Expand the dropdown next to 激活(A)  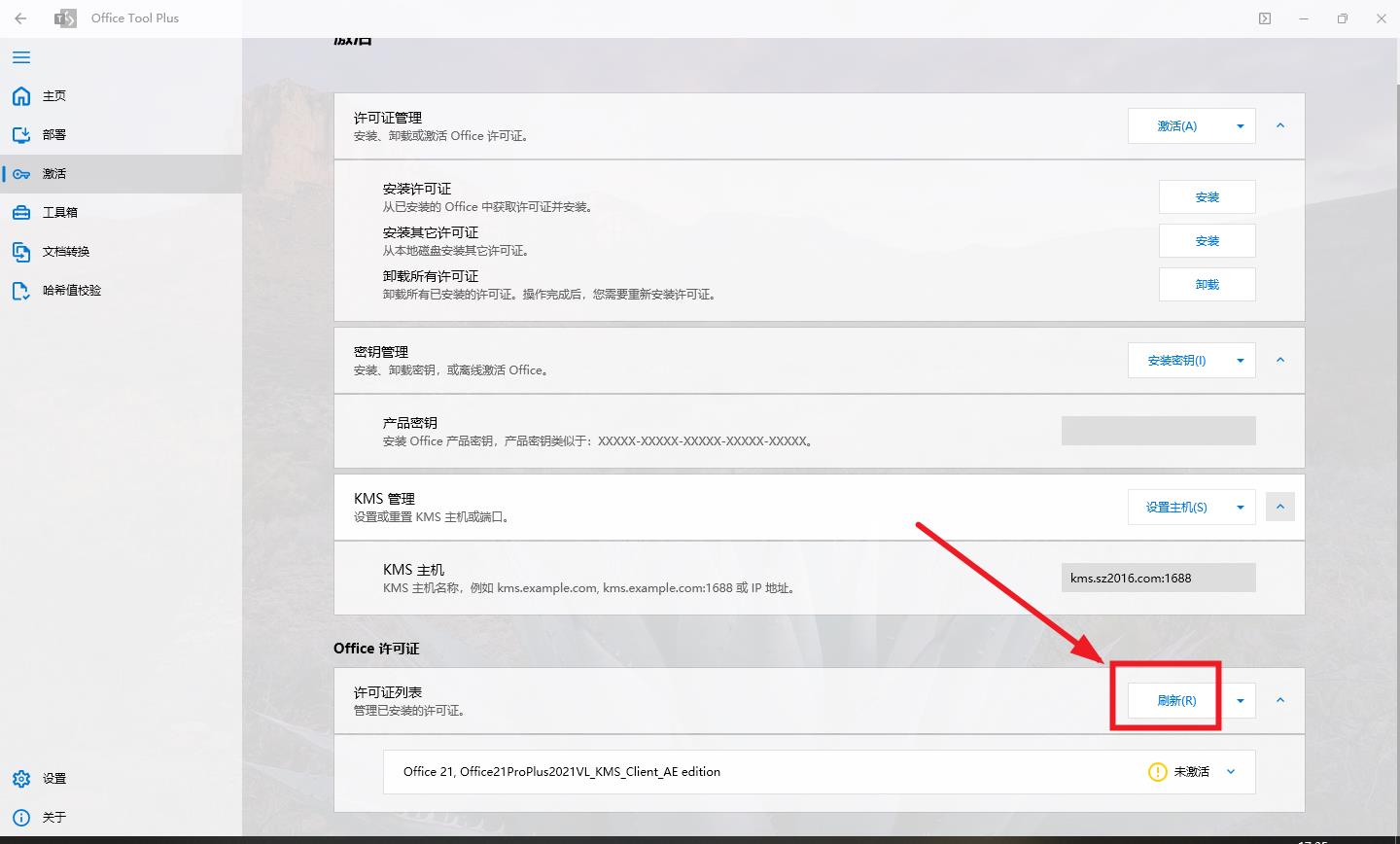coord(1242,125)
